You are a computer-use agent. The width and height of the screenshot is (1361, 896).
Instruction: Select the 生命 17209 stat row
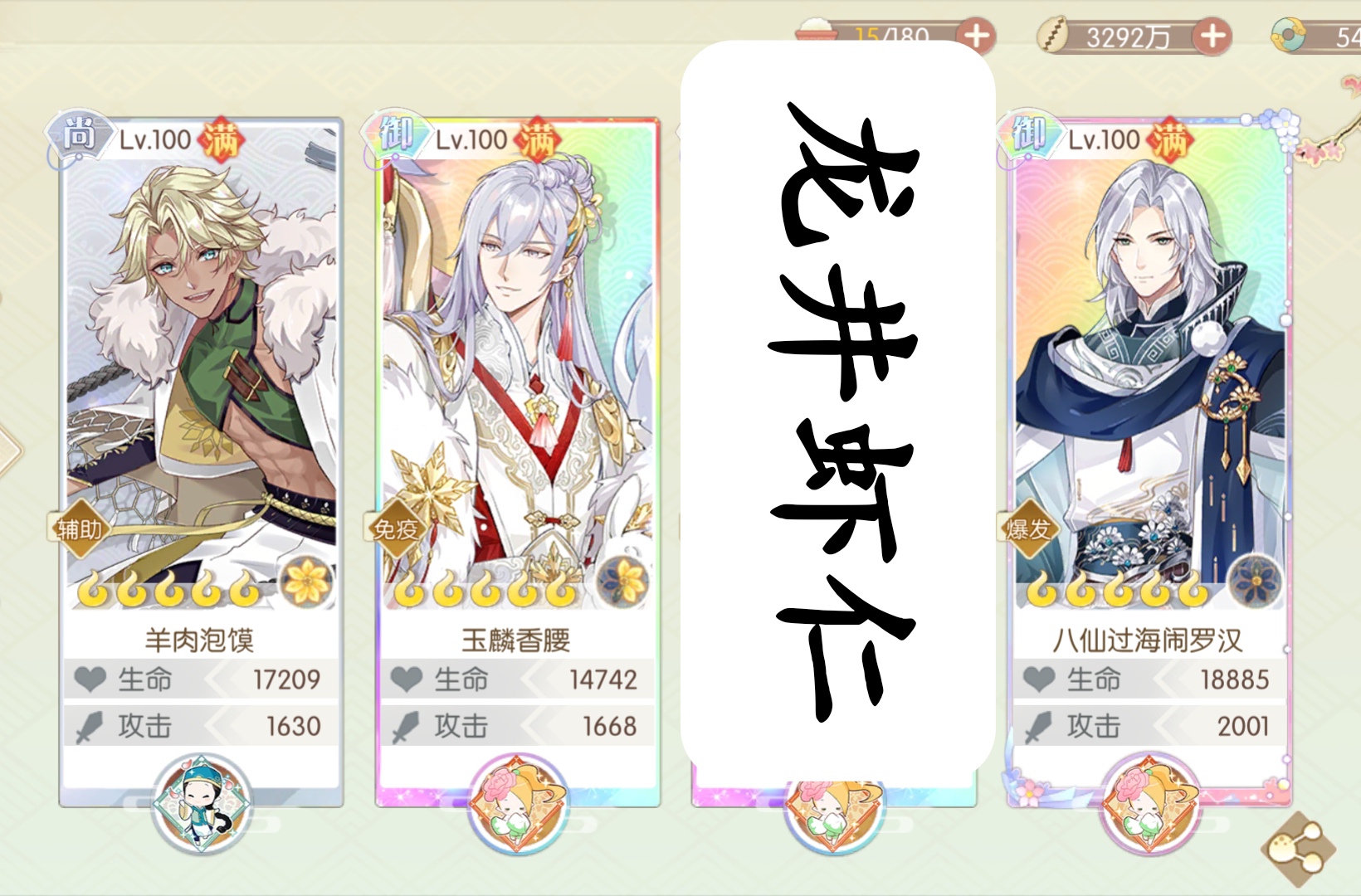[201, 679]
